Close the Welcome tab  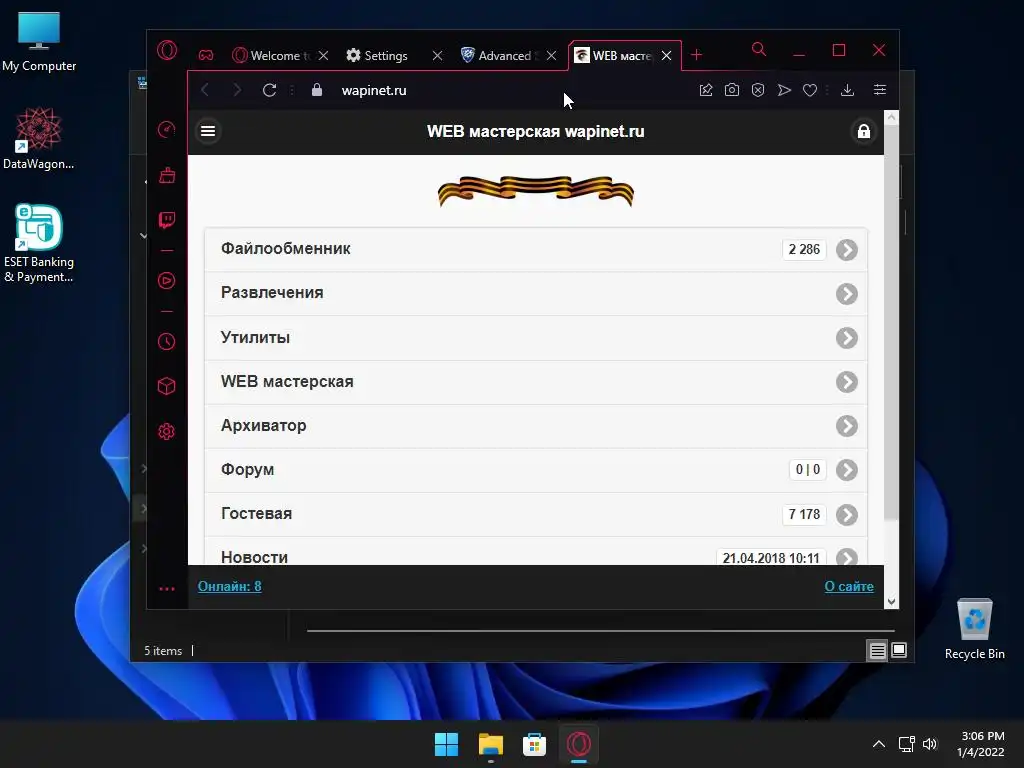pos(323,56)
